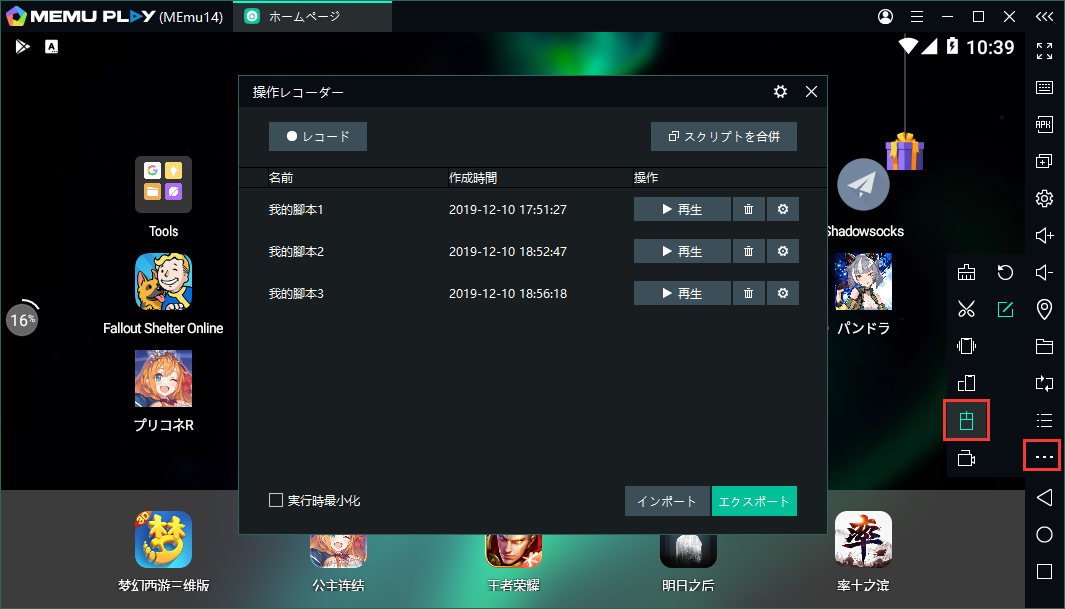
Task: Delete 我的脚本2 using its trash icon
Action: coord(748,251)
